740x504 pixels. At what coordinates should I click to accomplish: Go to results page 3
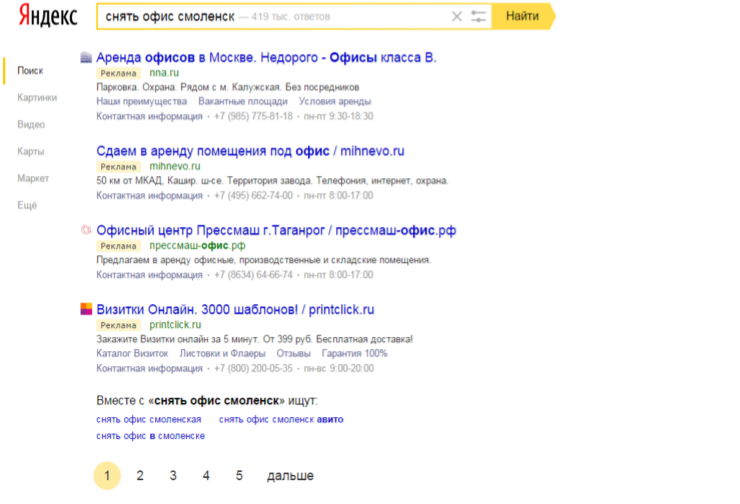point(173,476)
